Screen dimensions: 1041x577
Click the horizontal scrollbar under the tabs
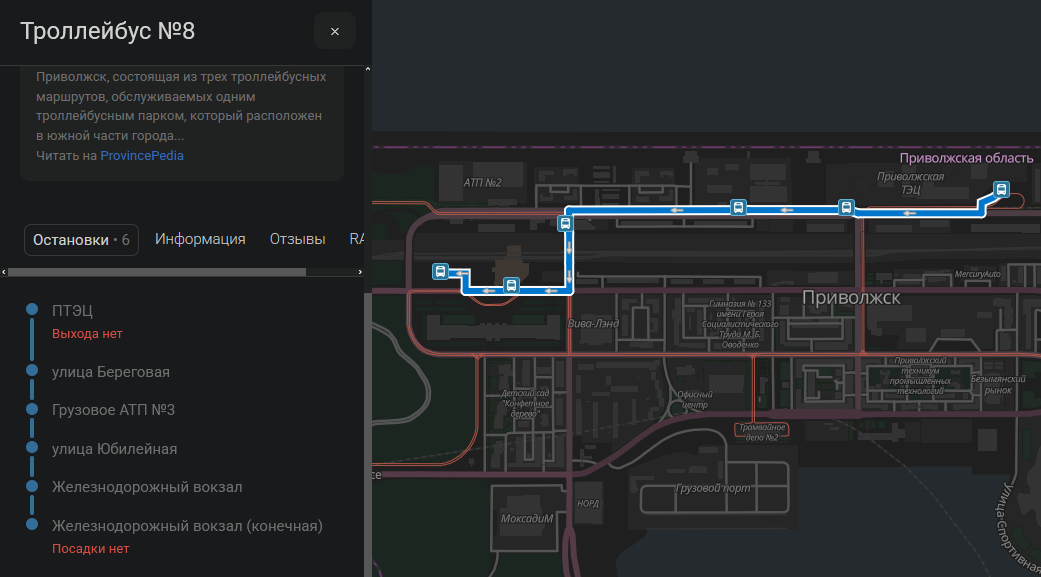point(158,272)
